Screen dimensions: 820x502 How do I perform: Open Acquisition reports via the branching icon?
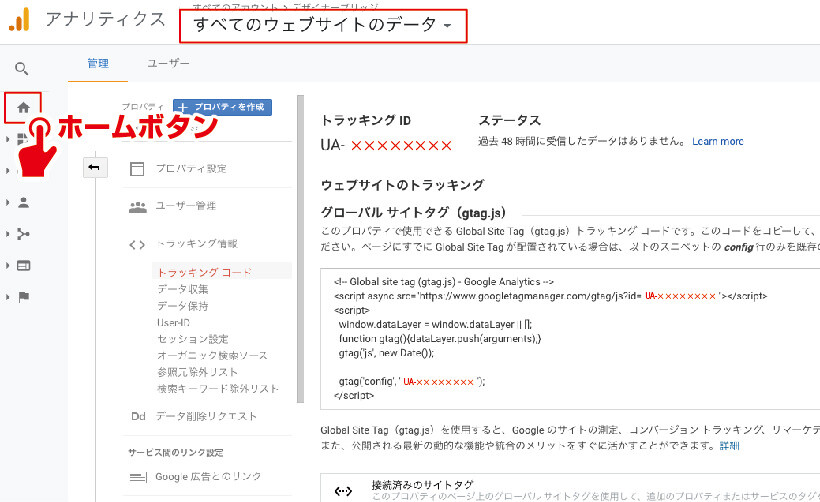pos(23,234)
